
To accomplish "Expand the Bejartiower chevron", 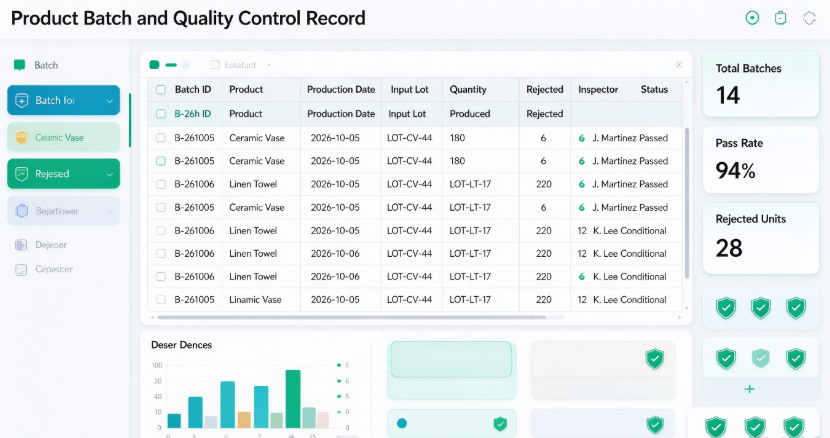I will [110, 211].
